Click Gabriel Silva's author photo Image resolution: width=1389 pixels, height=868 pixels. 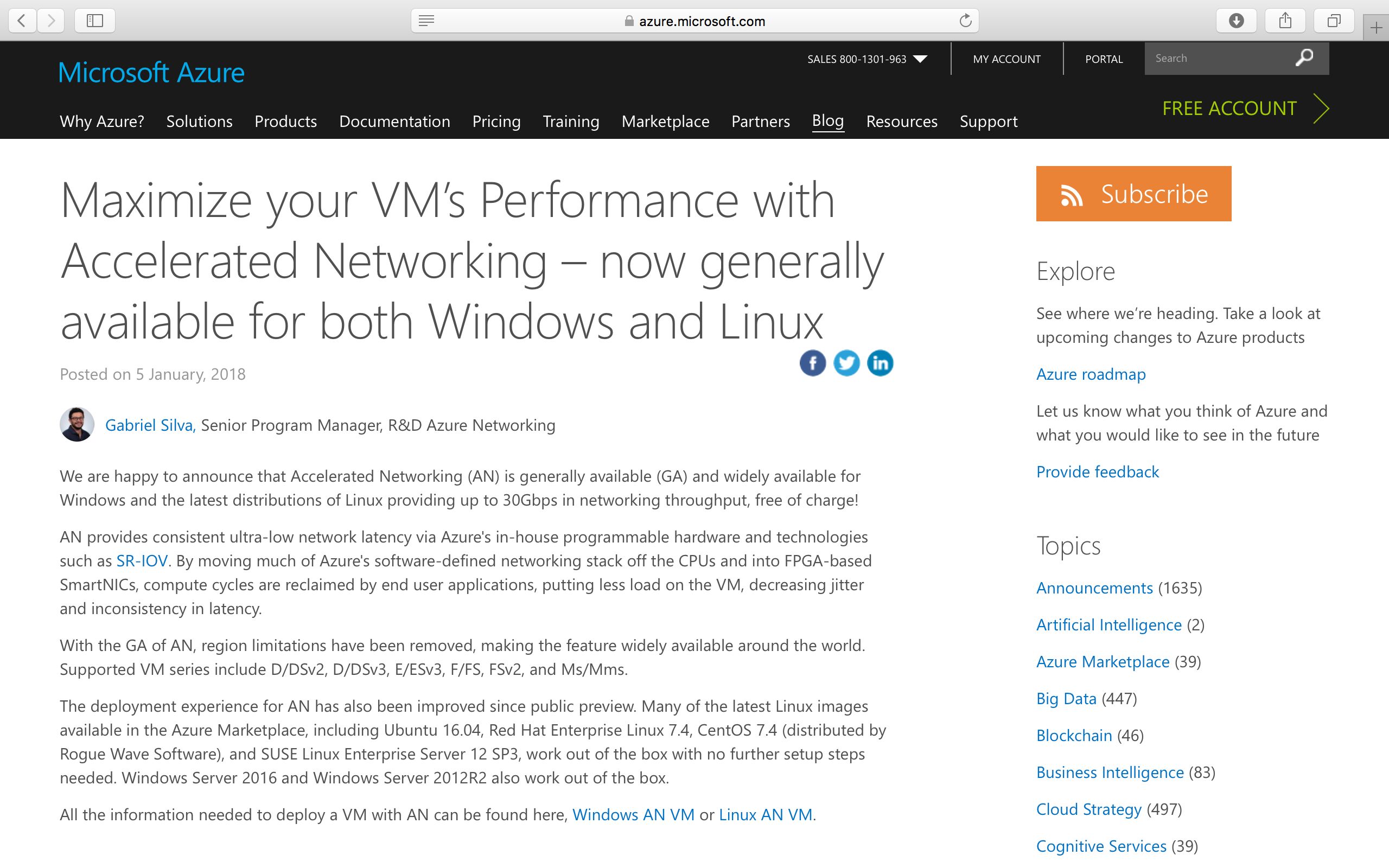tap(77, 424)
